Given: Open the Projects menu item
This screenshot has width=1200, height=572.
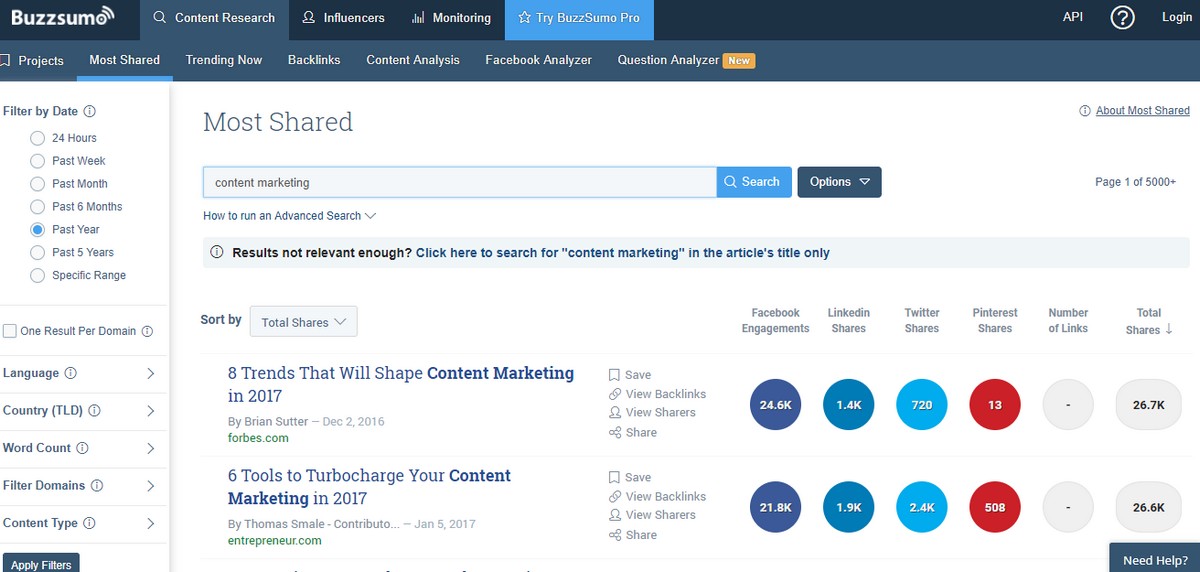Looking at the screenshot, I should (34, 60).
